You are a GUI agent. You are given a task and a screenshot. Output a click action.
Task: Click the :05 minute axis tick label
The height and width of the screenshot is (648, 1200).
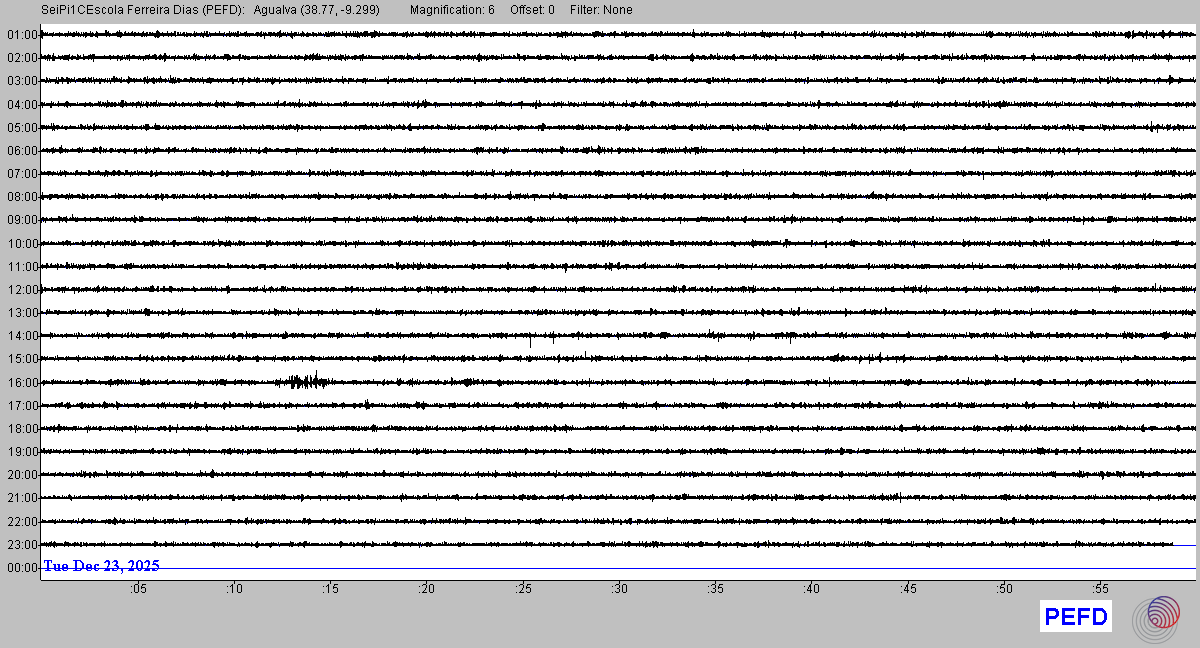[x=137, y=589]
